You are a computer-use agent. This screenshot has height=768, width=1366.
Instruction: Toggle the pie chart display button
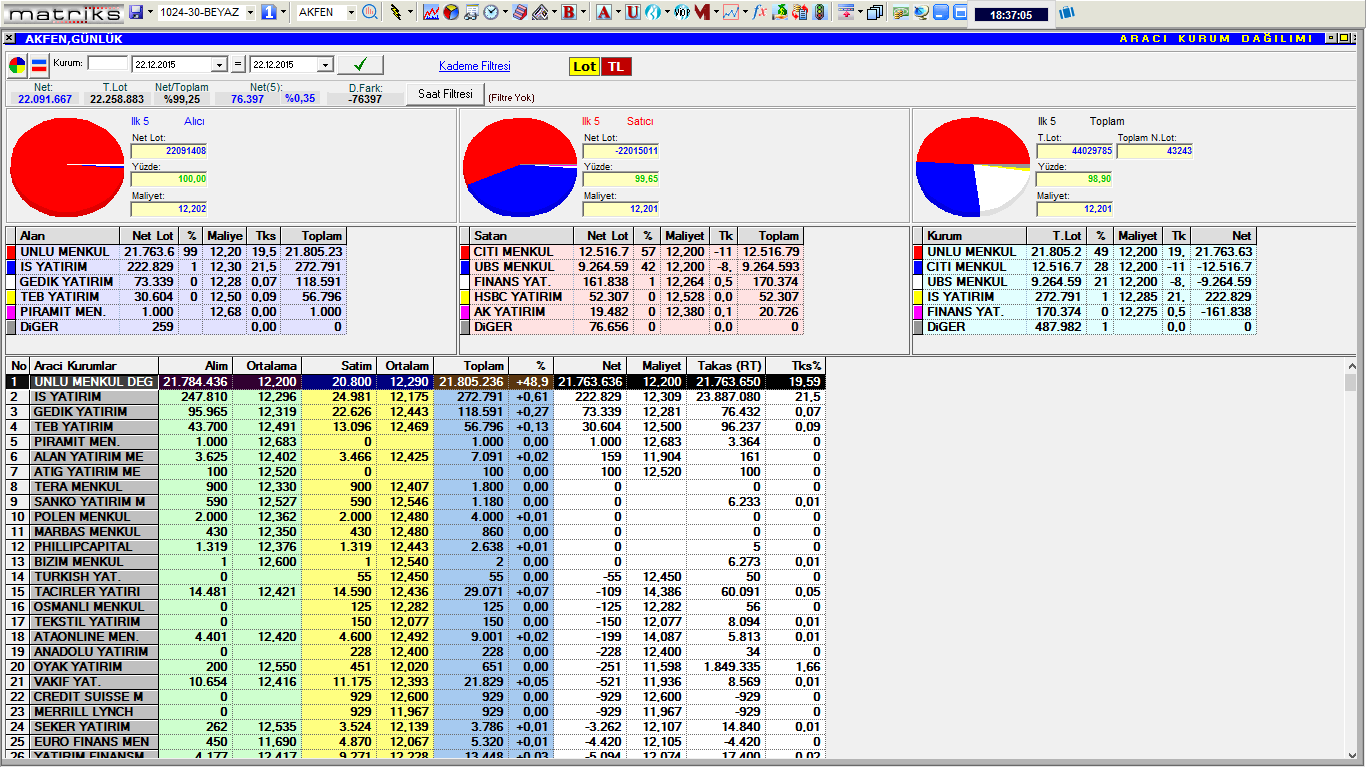click(x=17, y=66)
